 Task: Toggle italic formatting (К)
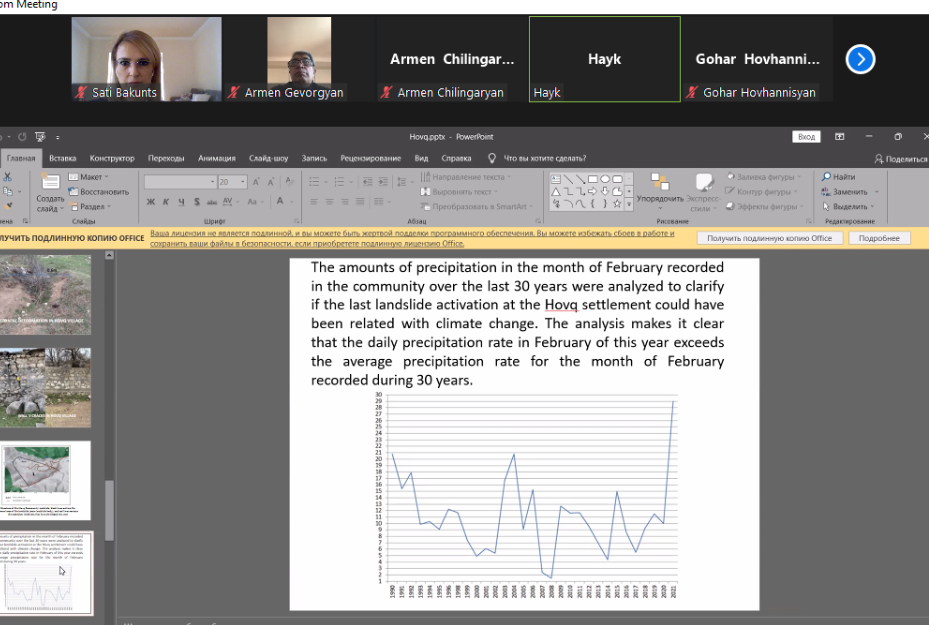[165, 202]
